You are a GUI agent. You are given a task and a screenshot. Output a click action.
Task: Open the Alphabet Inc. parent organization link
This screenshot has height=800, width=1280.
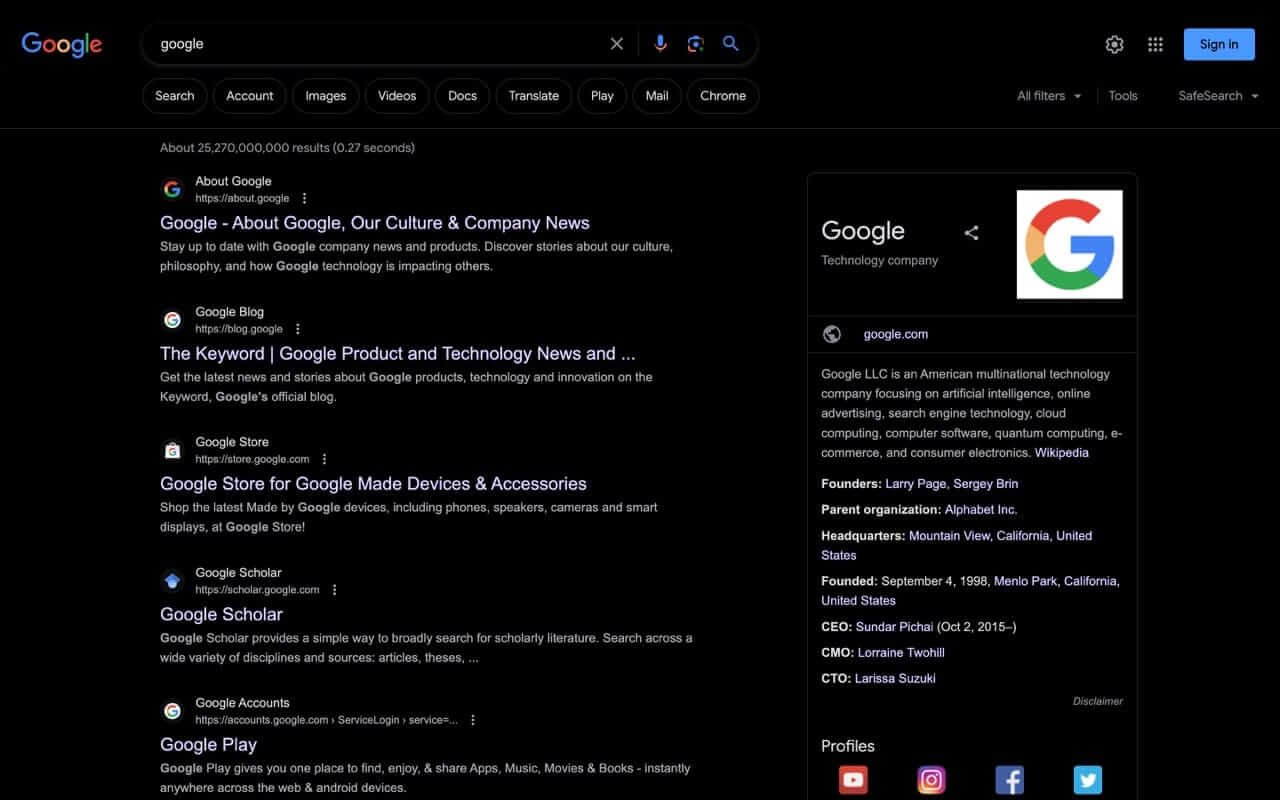[x=981, y=510]
